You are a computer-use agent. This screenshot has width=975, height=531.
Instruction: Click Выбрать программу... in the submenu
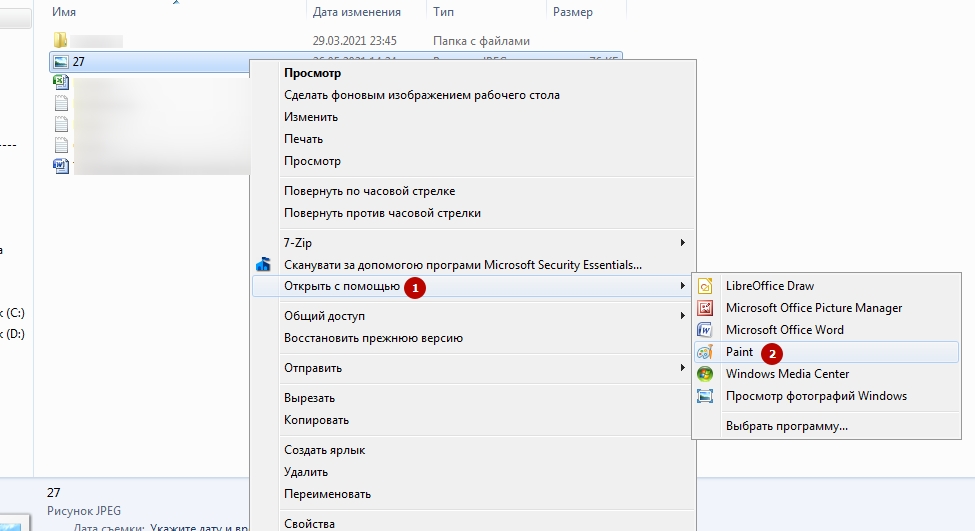pyautogui.click(x=786, y=426)
